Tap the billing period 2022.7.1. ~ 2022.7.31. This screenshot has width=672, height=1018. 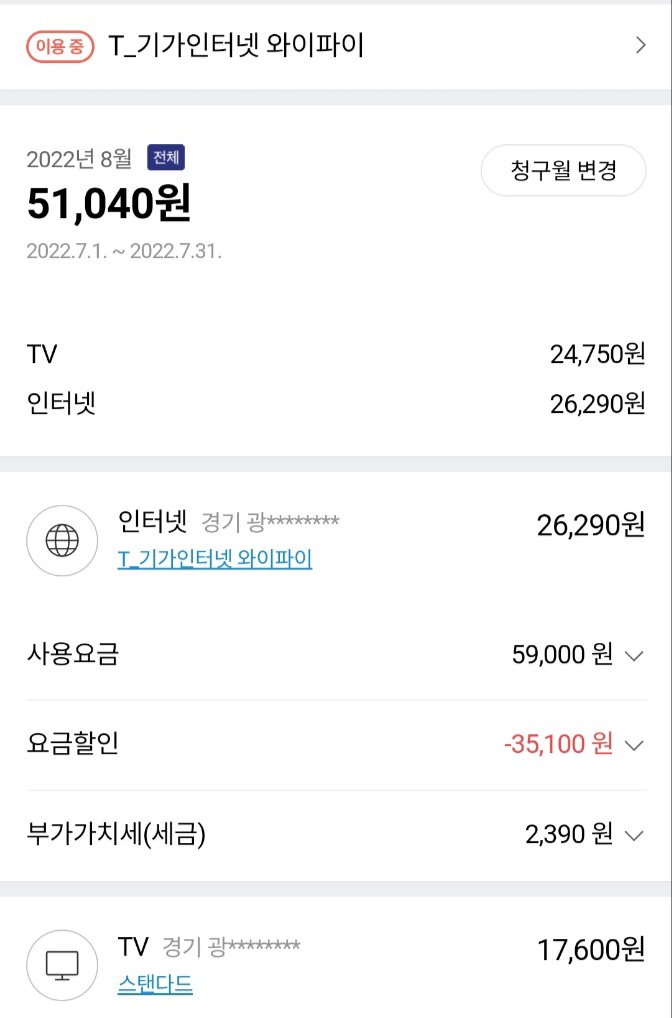(124, 251)
